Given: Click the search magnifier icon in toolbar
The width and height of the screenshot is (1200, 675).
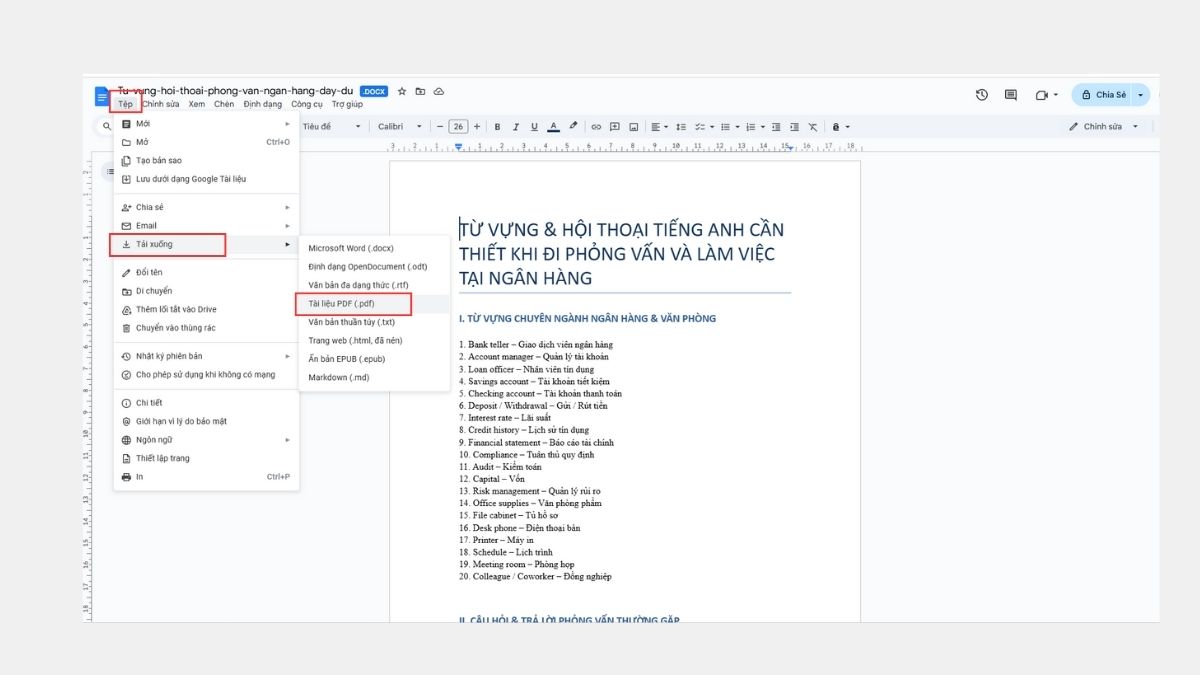Looking at the screenshot, I should (x=106, y=127).
